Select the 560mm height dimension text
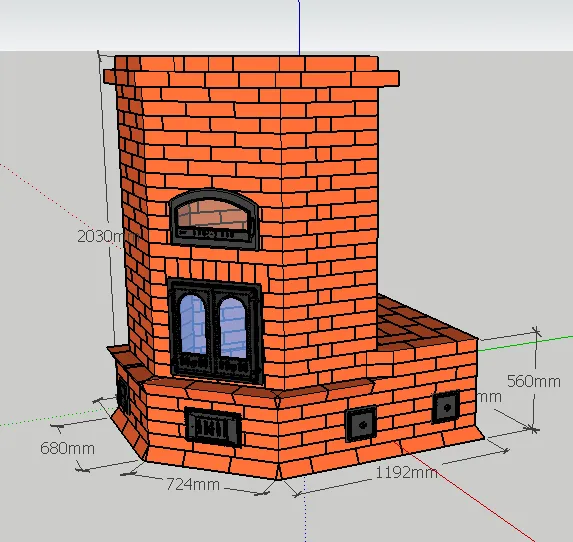 (x=534, y=382)
